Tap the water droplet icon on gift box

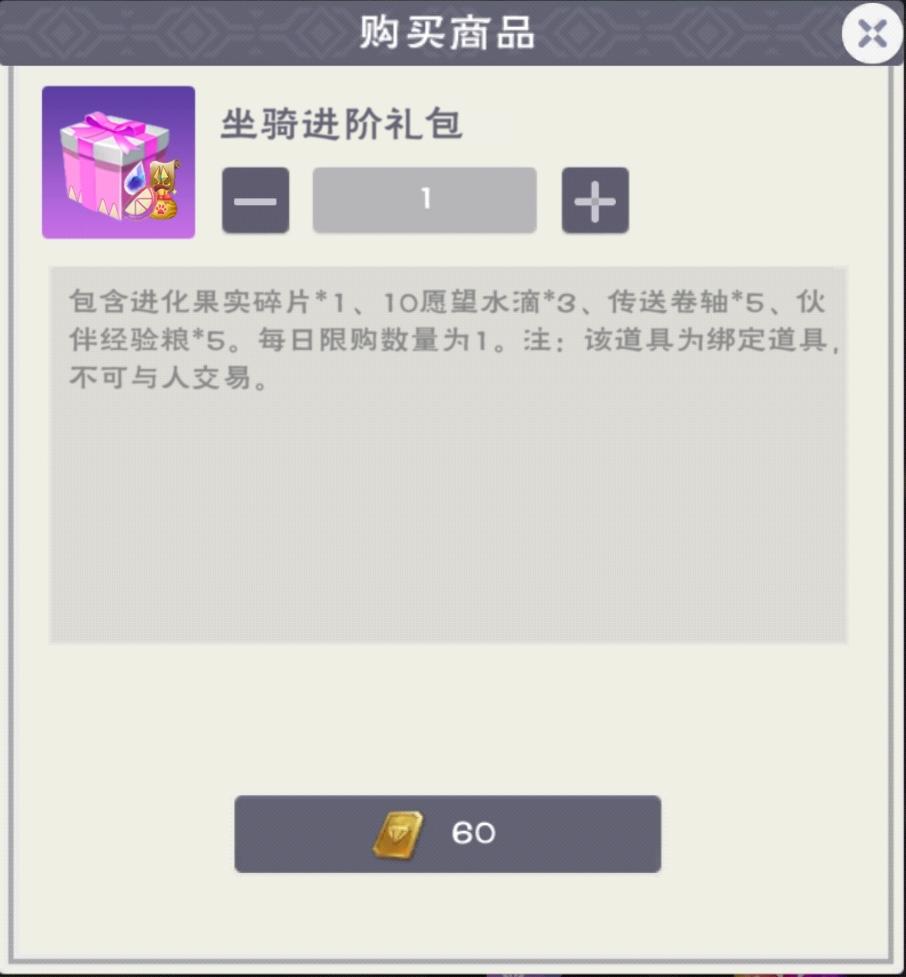pos(135,177)
